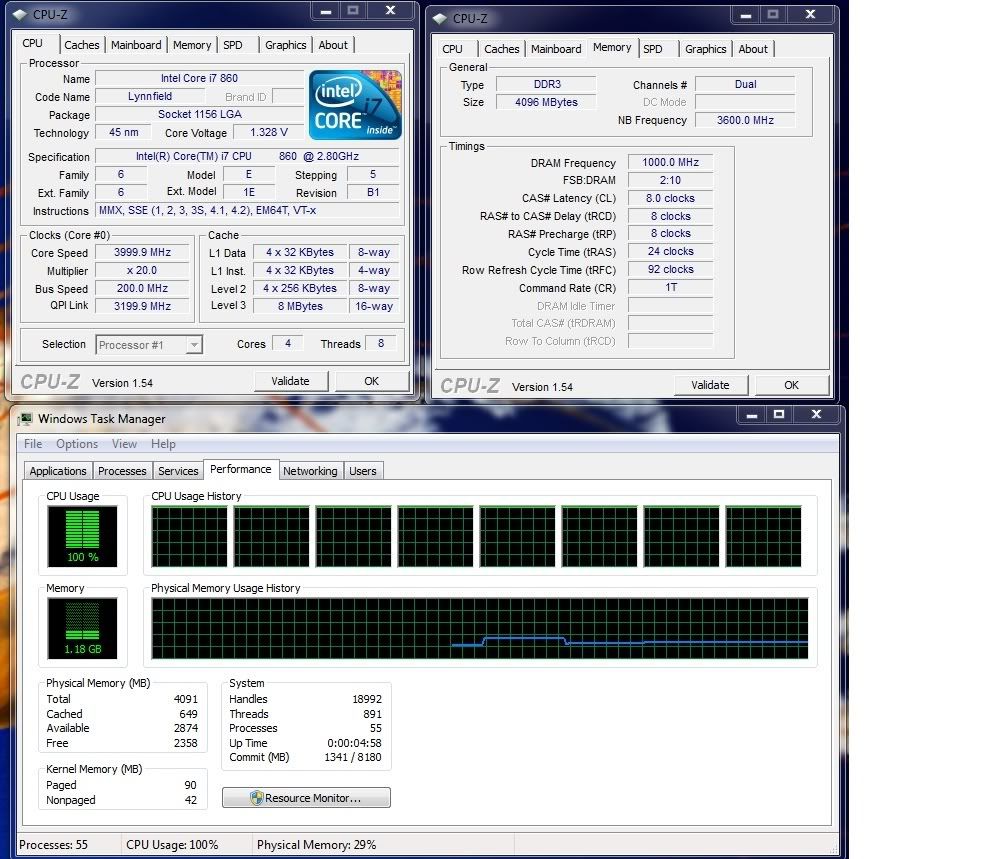This screenshot has height=859, width=1008.
Task: Click the Multiplier value x 20.0
Action: 143,271
